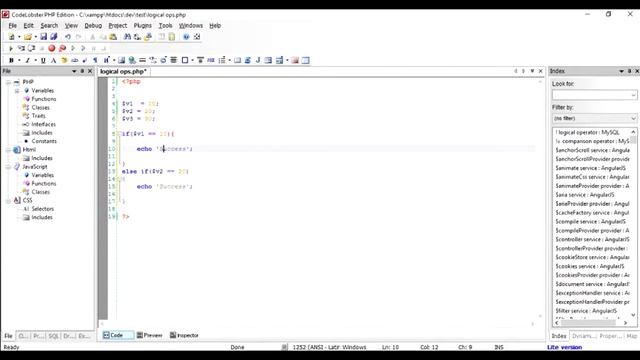640x360 pixels.
Task: Click the Undo arrow icon
Action: click(x=68, y=37)
